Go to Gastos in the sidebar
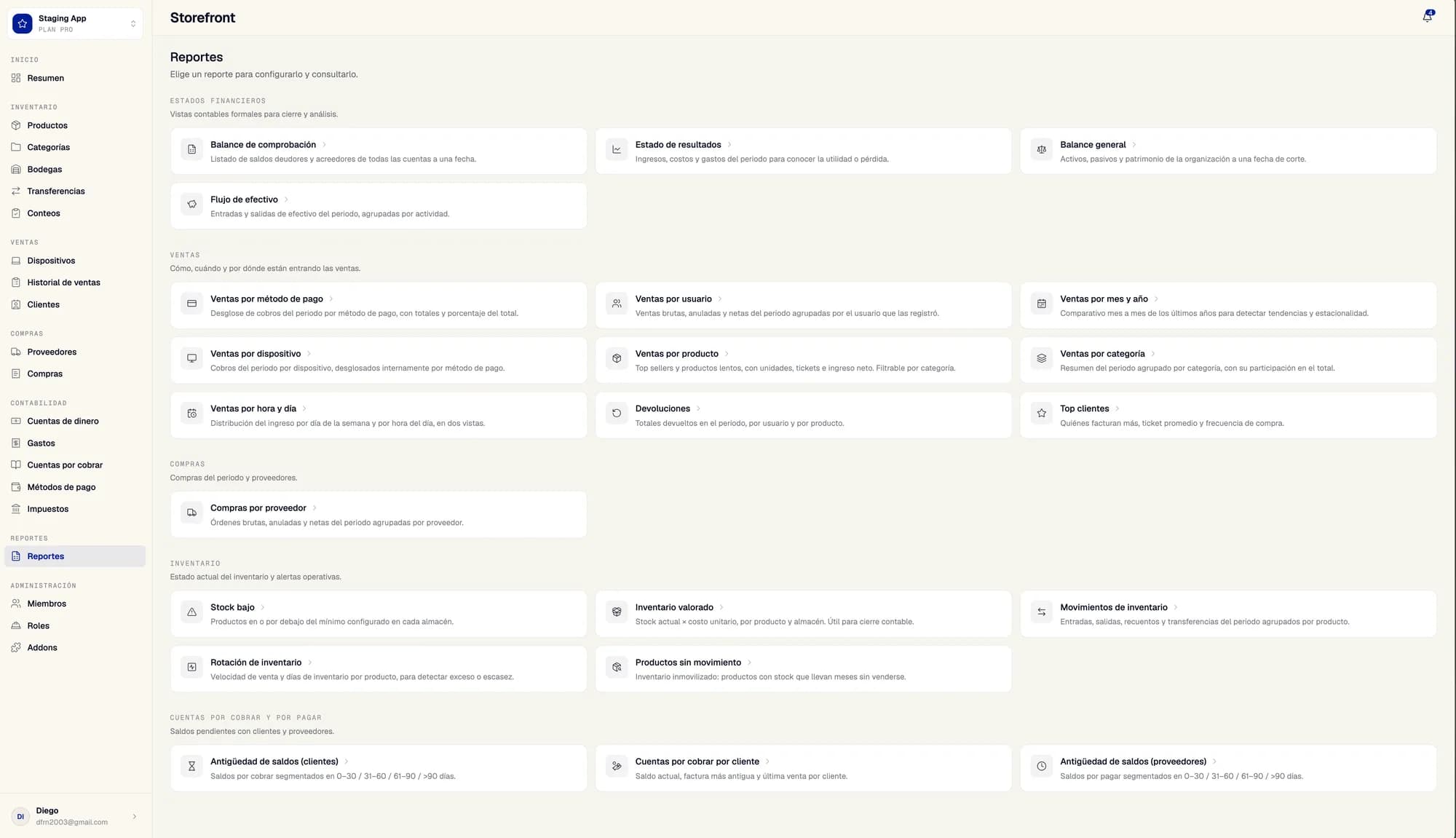 [75, 443]
